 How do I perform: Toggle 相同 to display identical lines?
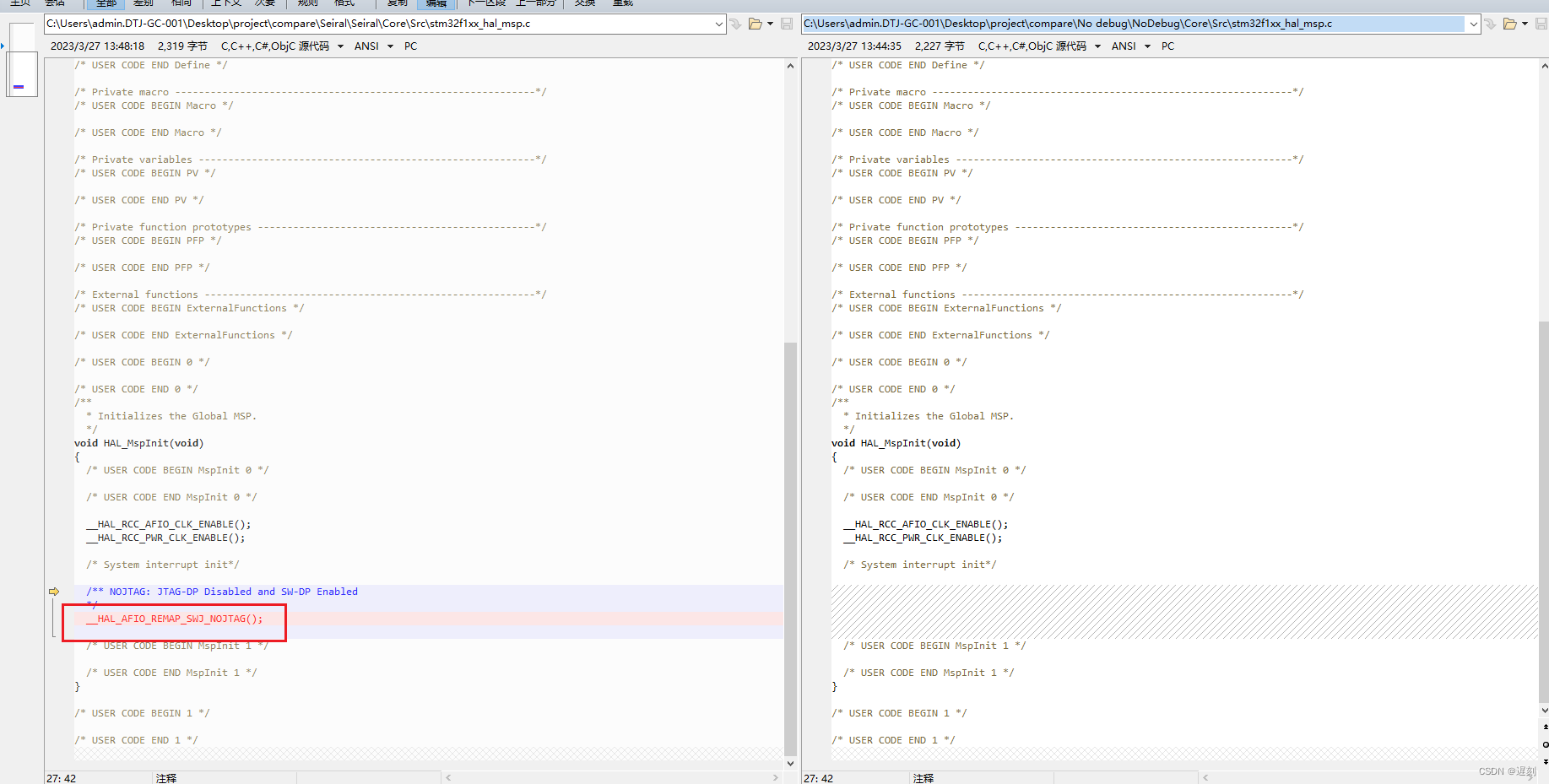[181, 3]
